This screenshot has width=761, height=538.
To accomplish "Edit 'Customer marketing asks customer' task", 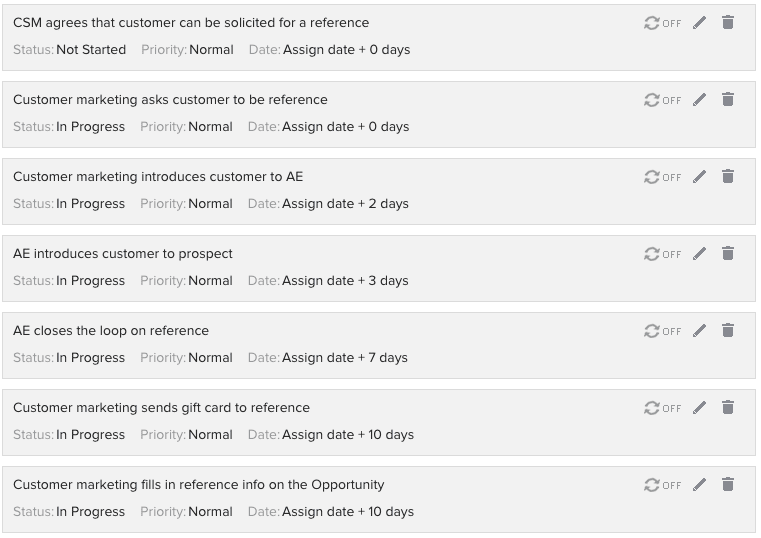I will pos(699,100).
